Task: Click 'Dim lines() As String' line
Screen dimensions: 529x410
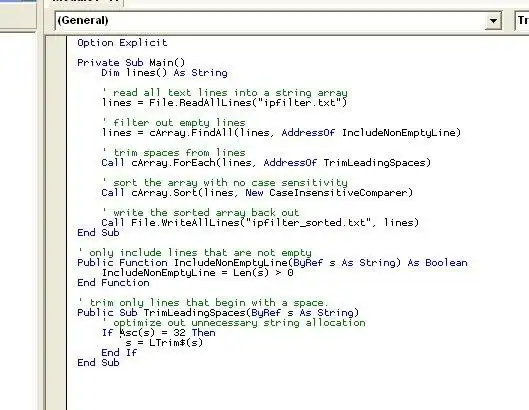Action: coord(164,73)
